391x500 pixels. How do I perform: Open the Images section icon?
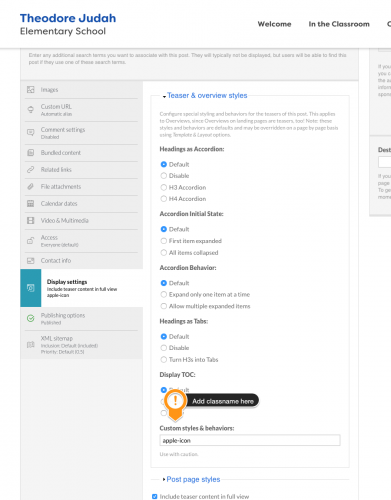[x=31, y=90]
